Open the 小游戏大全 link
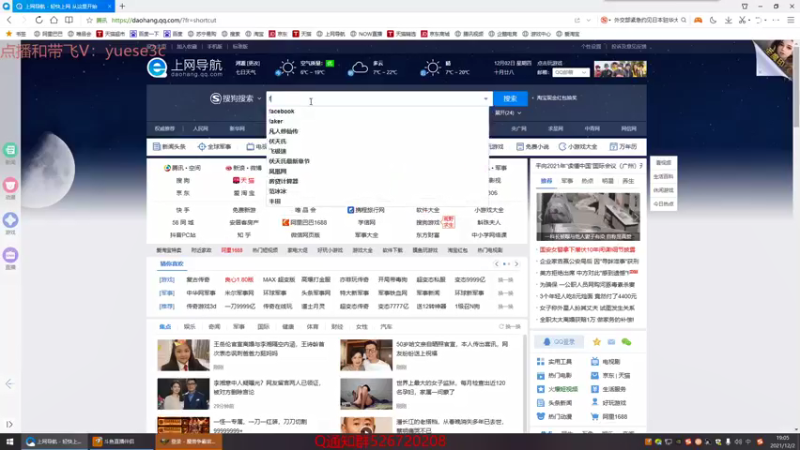Image resolution: width=800 pixels, height=450 pixels. (578, 147)
